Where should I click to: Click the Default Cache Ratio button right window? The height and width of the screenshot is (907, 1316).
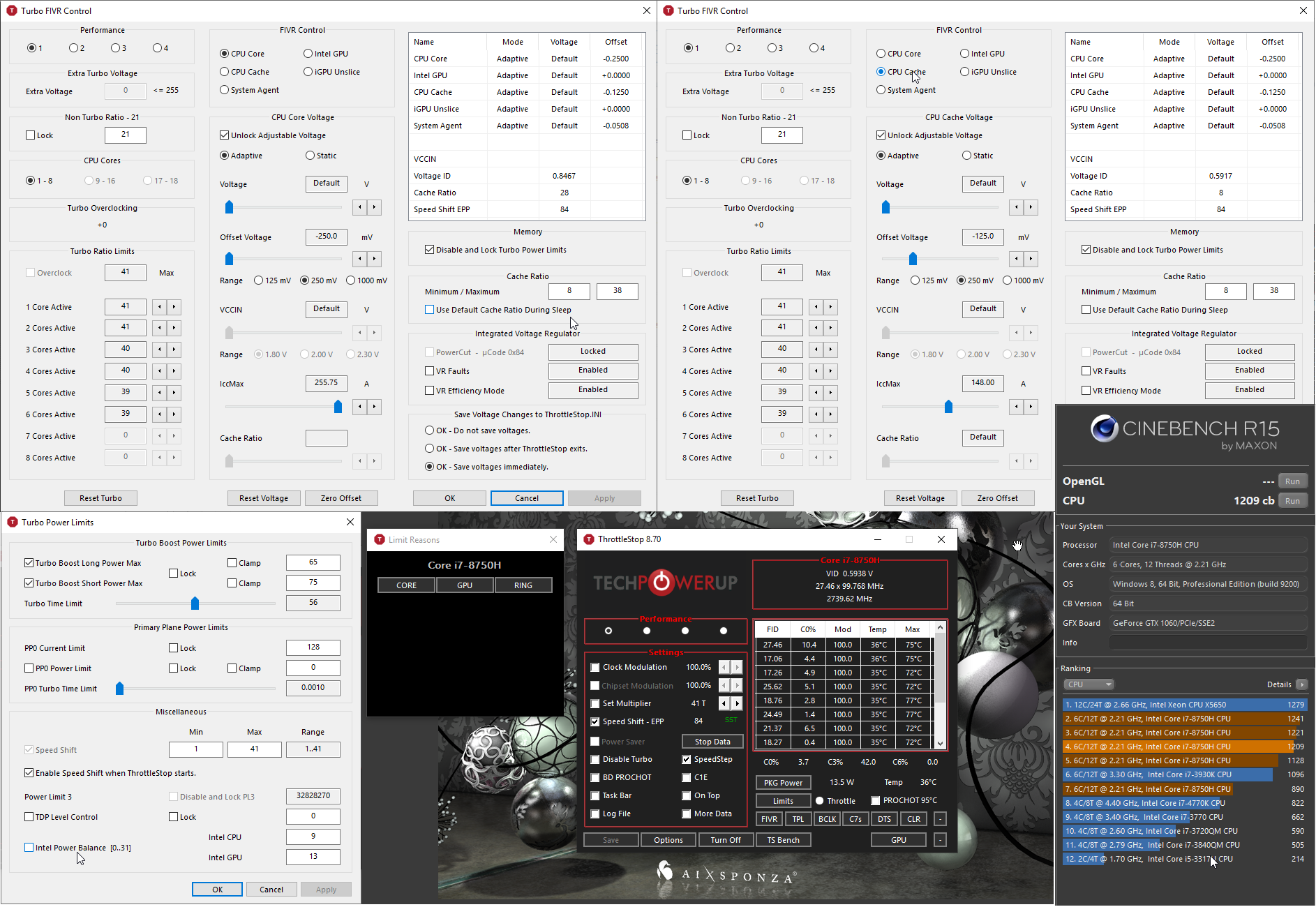click(983, 437)
